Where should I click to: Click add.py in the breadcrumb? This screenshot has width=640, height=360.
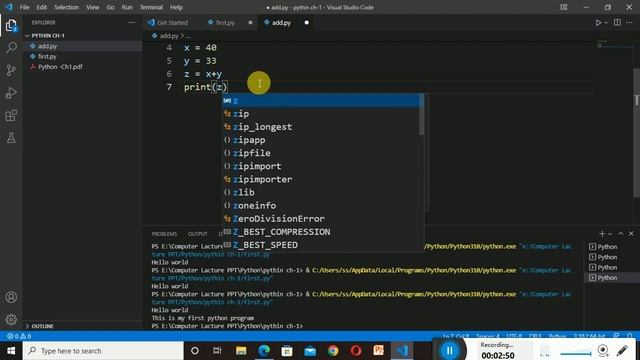(169, 36)
